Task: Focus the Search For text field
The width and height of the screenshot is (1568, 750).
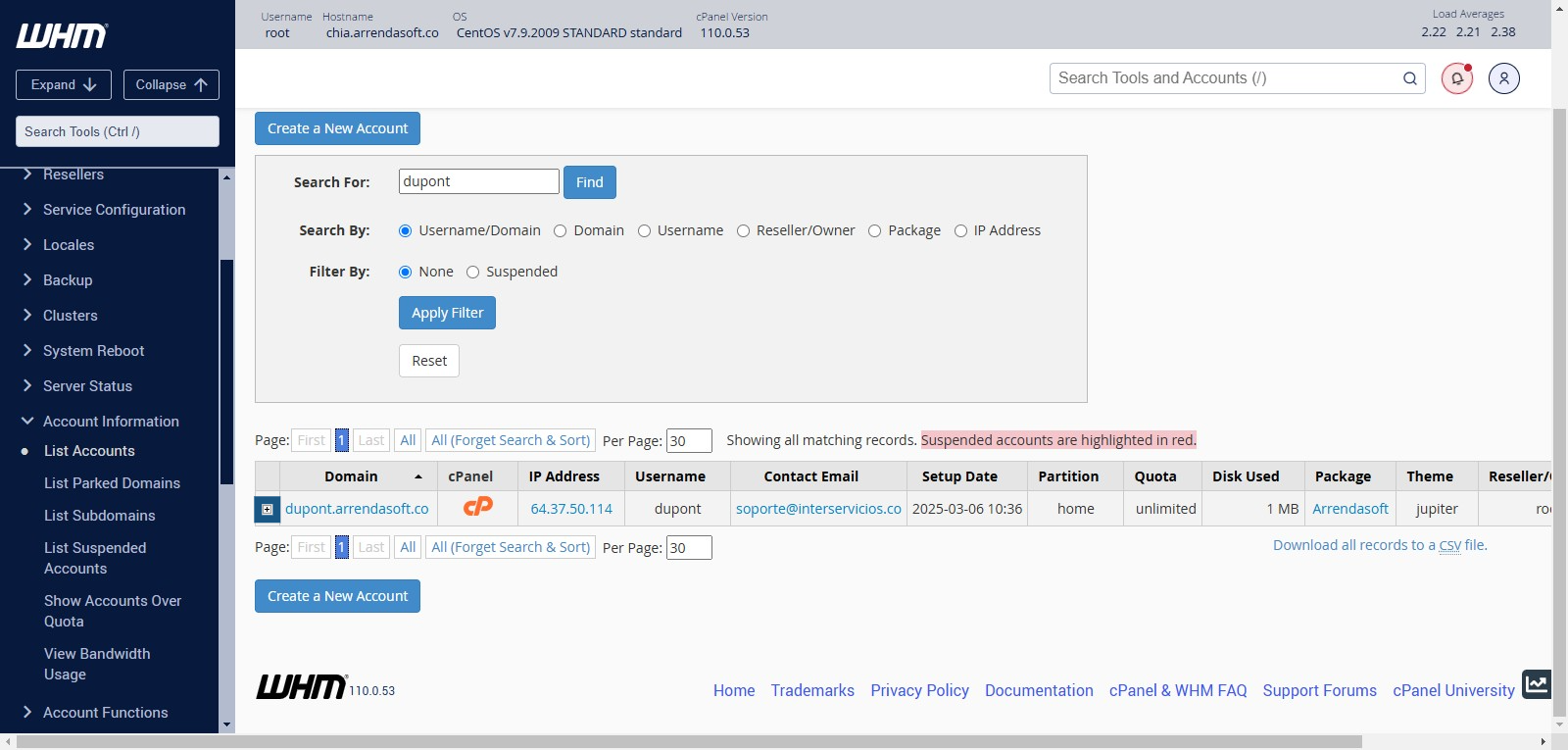Action: pyautogui.click(x=479, y=181)
